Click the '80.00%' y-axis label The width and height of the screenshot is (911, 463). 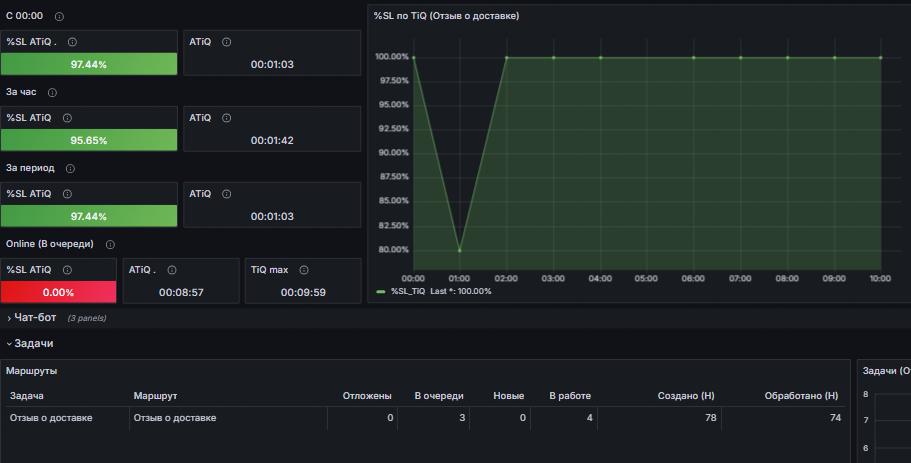(394, 250)
